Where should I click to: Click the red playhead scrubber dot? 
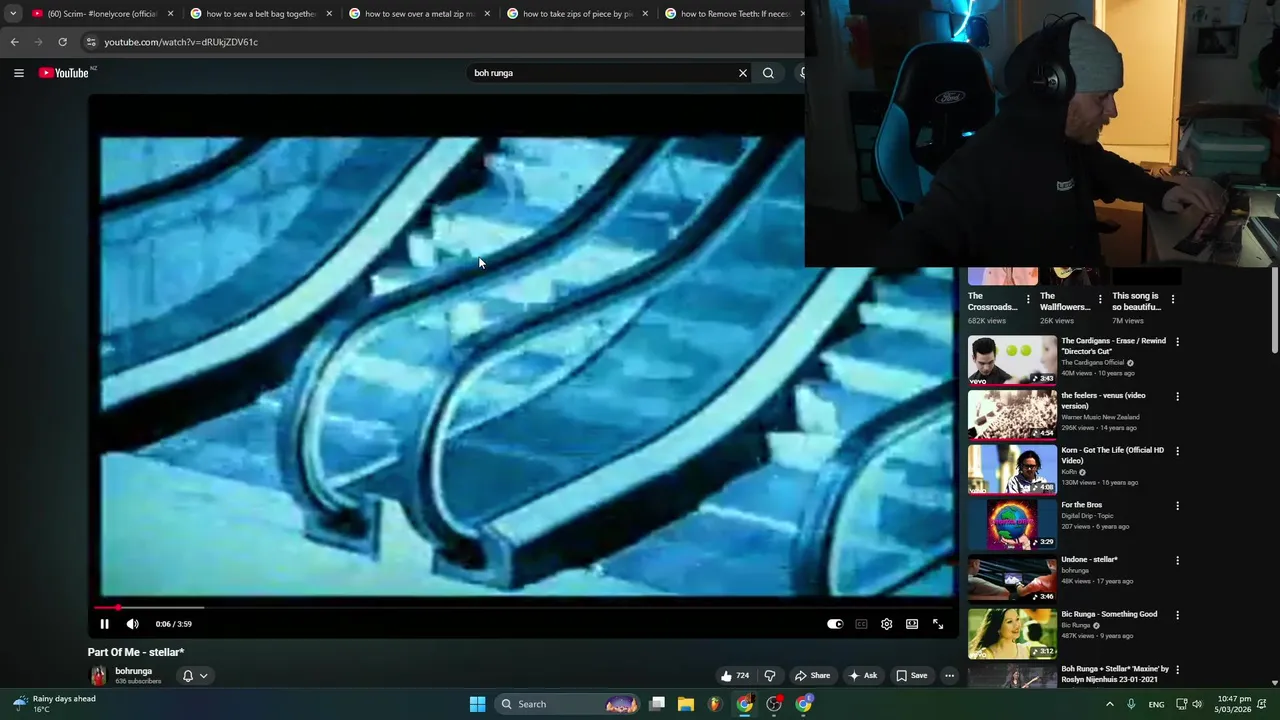tap(117, 607)
